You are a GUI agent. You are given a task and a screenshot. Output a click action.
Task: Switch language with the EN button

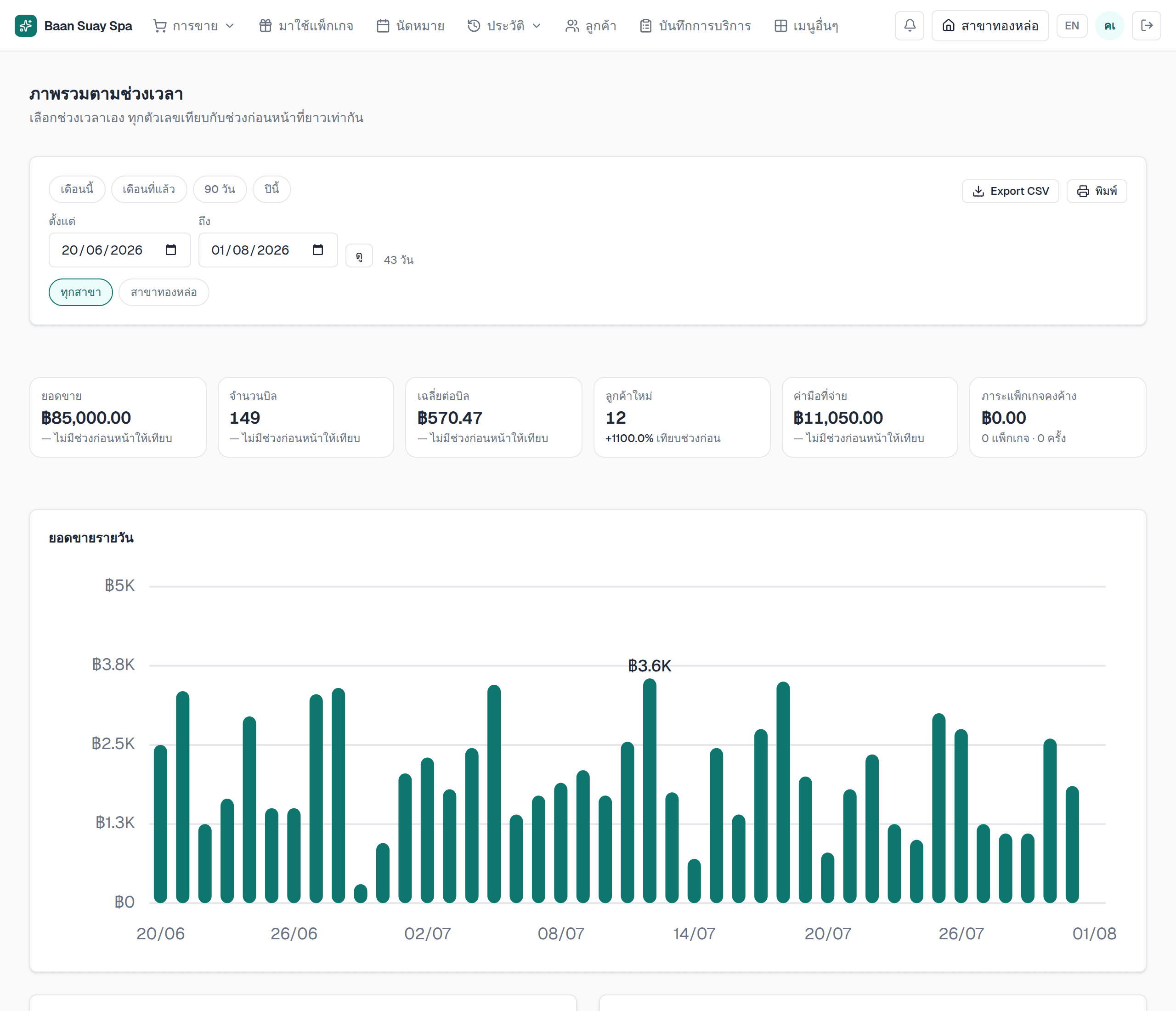1072,26
